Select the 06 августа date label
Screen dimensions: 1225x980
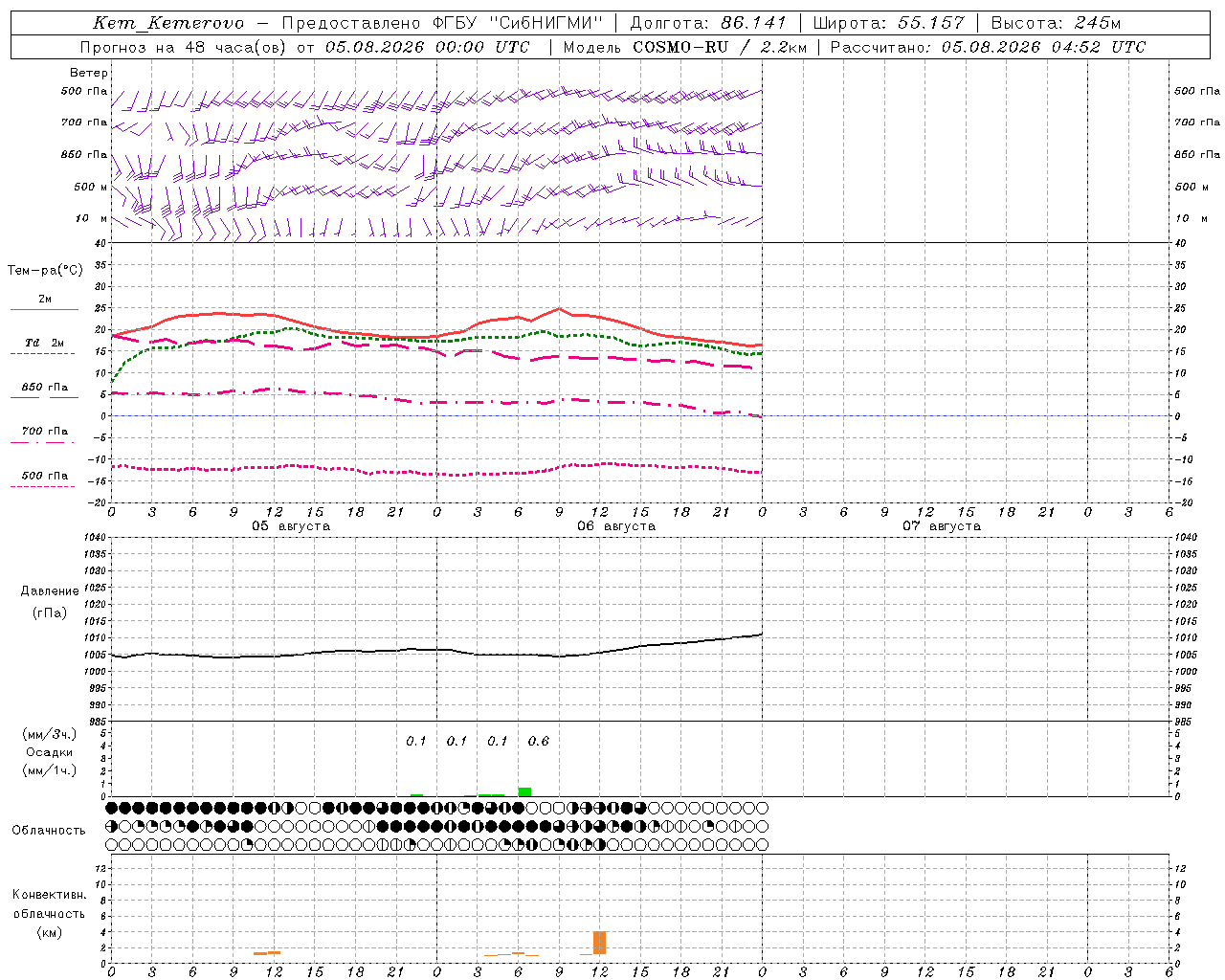pos(616,525)
